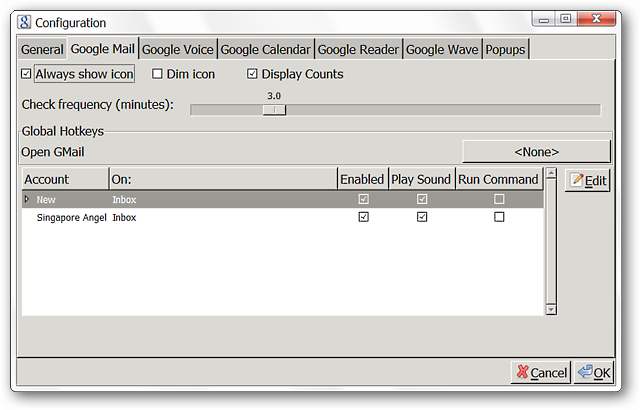Toggle Enabled checkbox for Singapore Angel
Image resolution: width=640 pixels, height=410 pixels.
(363, 217)
